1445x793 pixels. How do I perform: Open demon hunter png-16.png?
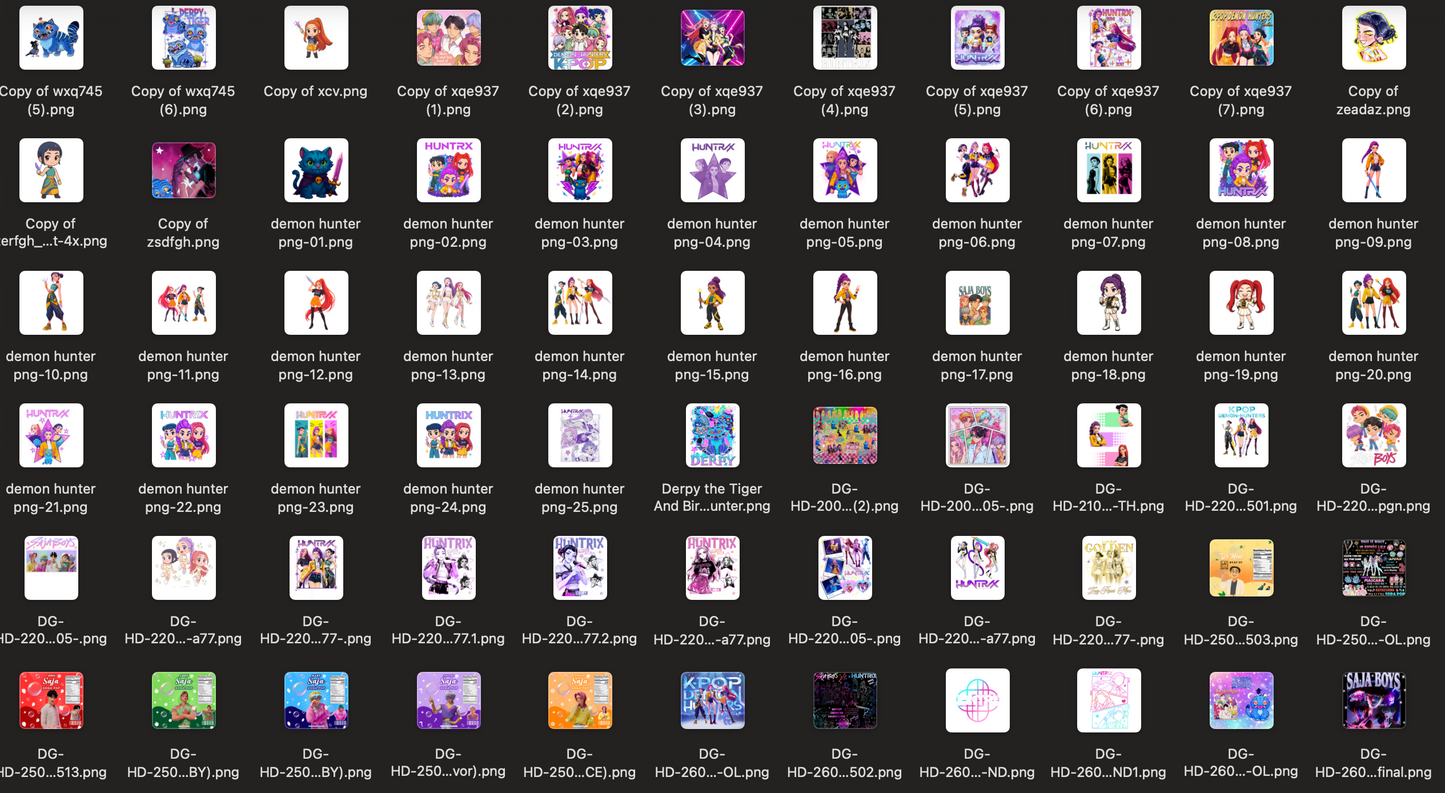[845, 302]
